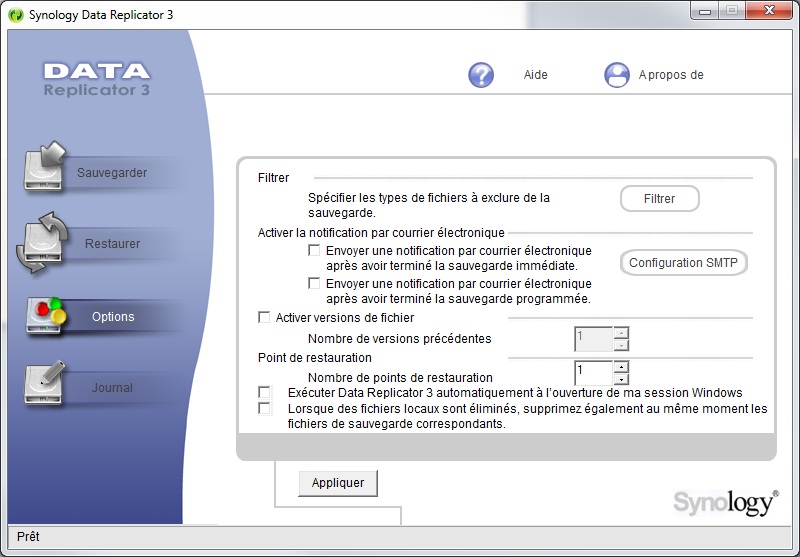Enable notification after sauvegarde programmée
The width and height of the screenshot is (800, 557).
point(314,283)
